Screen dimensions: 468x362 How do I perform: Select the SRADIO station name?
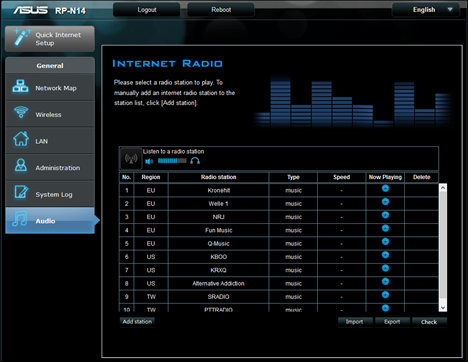point(219,297)
